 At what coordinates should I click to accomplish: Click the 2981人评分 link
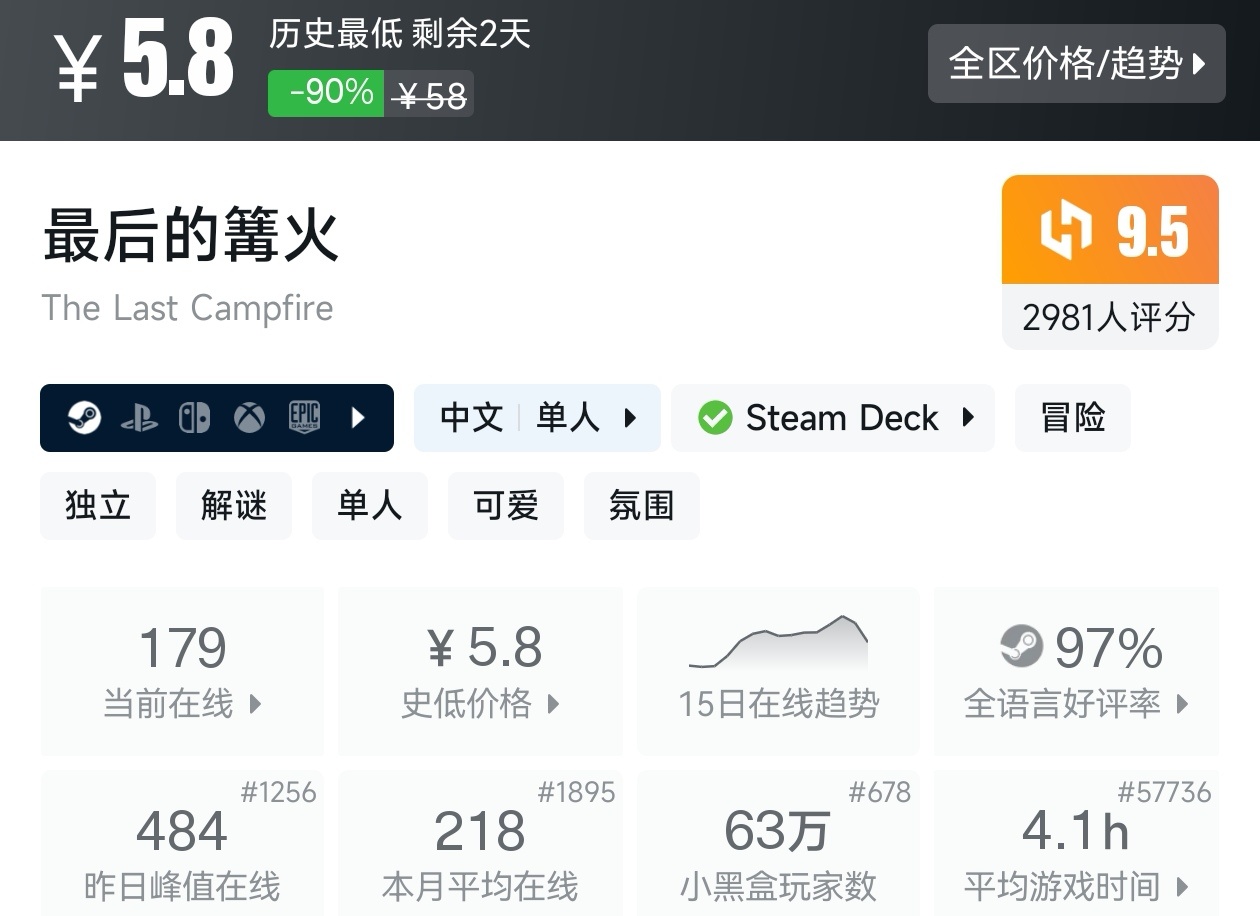1109,317
